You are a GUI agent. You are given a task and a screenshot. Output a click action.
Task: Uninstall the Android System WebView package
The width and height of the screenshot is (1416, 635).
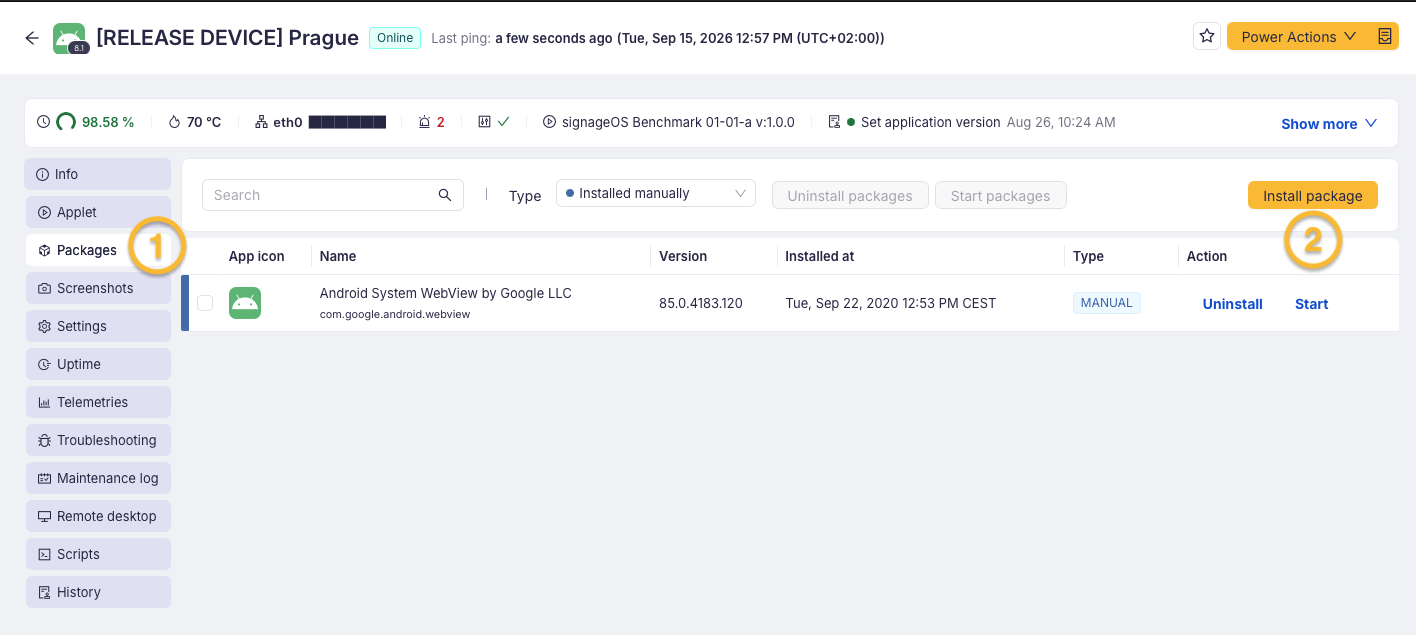click(x=1232, y=304)
